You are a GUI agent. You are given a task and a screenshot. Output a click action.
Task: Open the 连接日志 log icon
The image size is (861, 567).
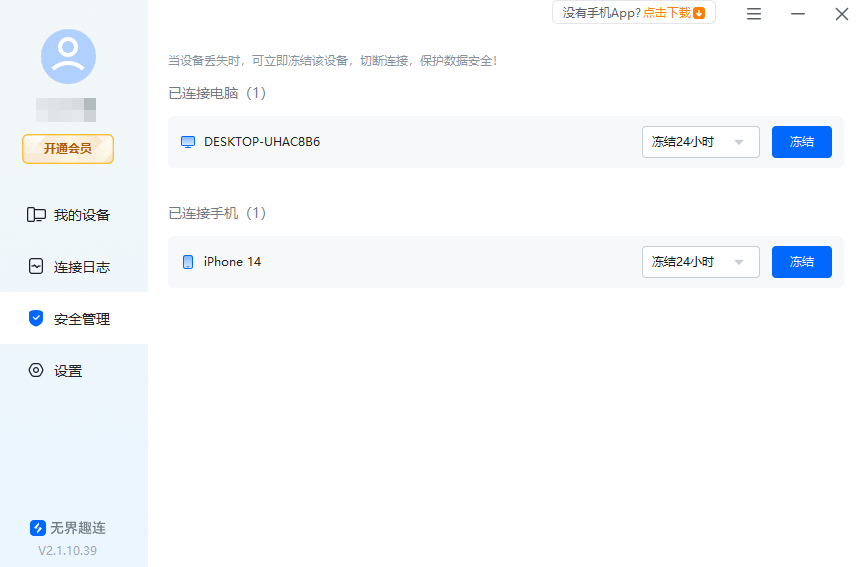pos(36,267)
